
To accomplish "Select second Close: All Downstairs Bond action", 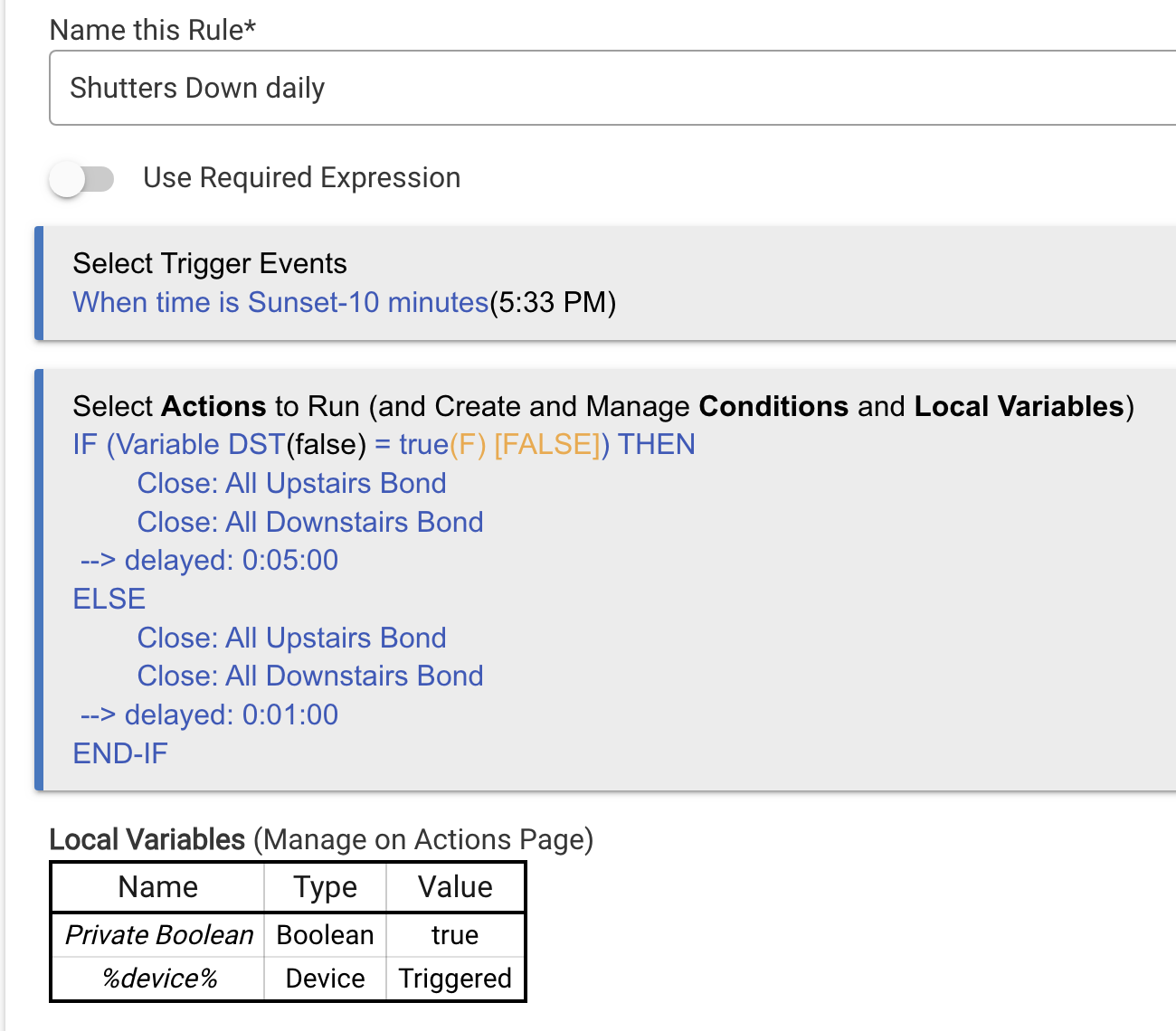I will (310, 676).
